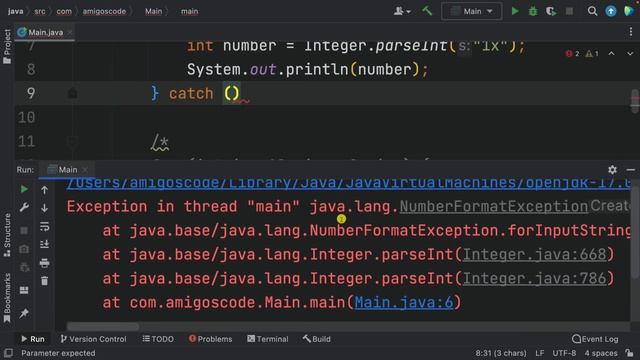
Task: Close the Main.java editor tab
Action: pos(70,32)
